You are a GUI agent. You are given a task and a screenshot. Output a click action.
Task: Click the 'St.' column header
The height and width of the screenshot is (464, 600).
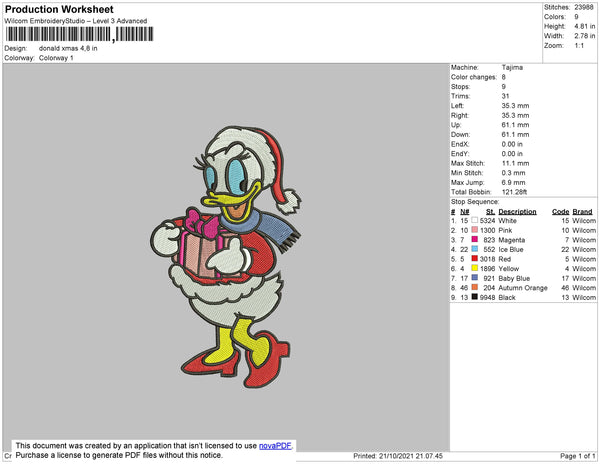pyautogui.click(x=491, y=212)
